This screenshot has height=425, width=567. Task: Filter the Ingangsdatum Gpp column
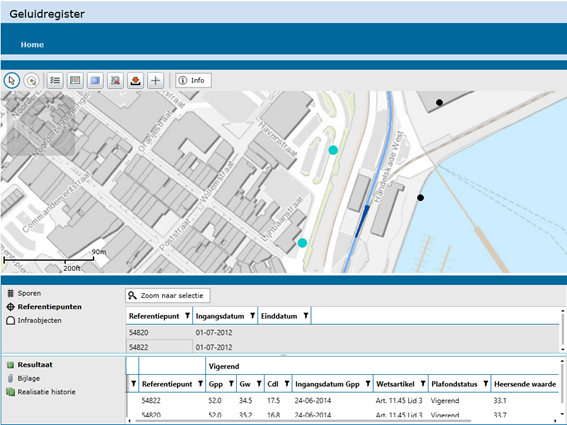[368, 384]
